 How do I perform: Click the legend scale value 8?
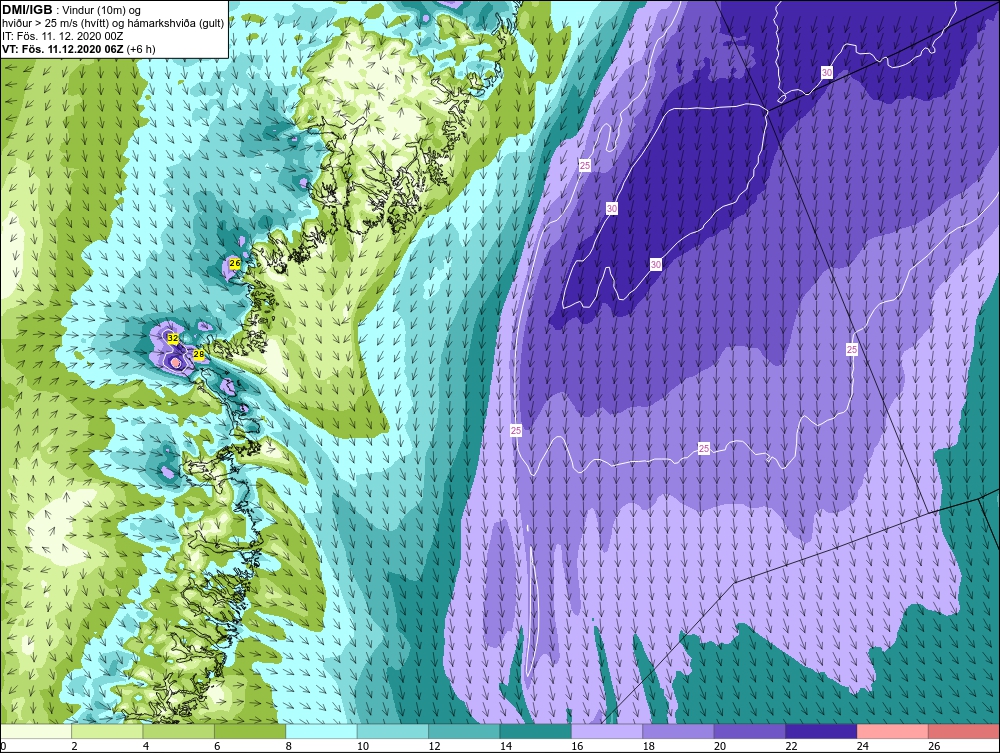pos(289,746)
